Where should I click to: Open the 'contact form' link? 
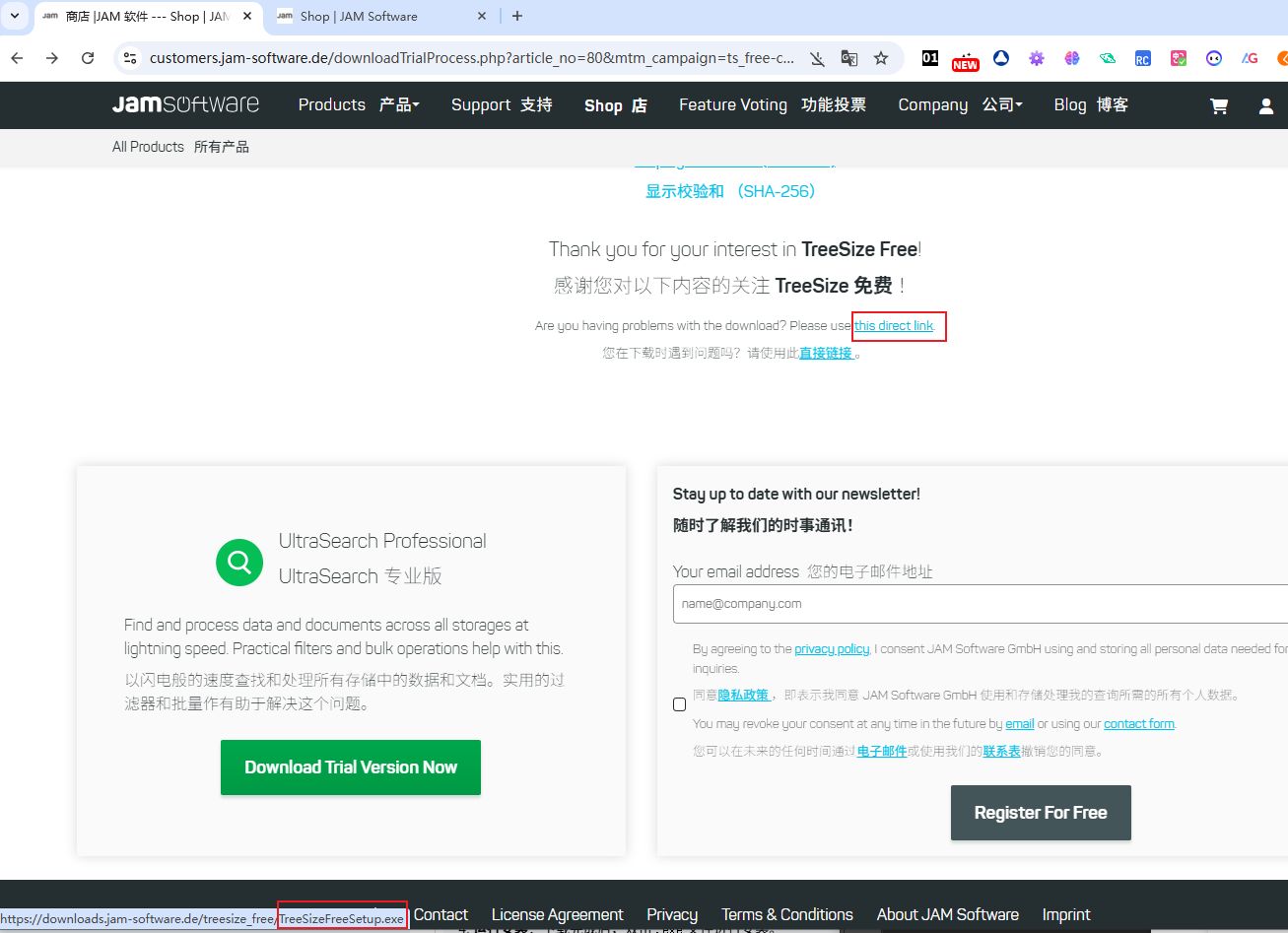(x=1139, y=724)
